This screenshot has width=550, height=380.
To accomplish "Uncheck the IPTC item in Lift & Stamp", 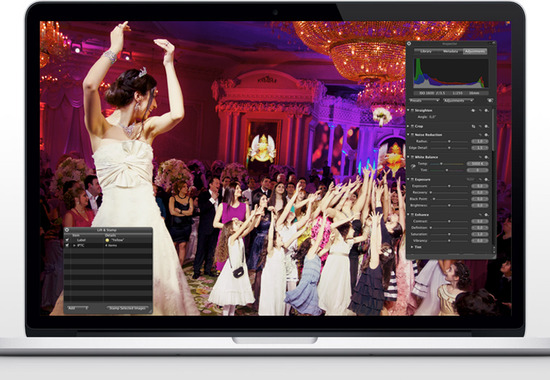I will point(67,245).
